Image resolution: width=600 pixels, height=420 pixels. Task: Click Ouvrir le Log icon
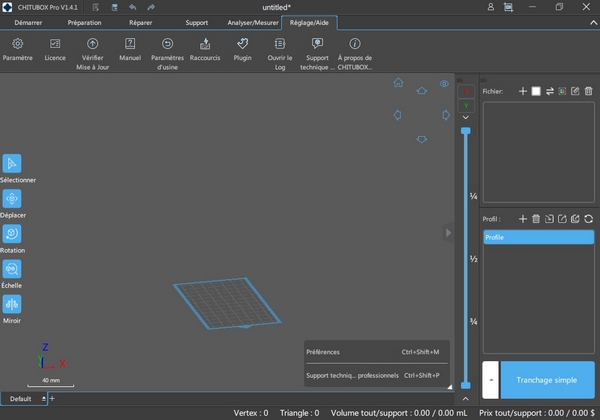tap(280, 44)
